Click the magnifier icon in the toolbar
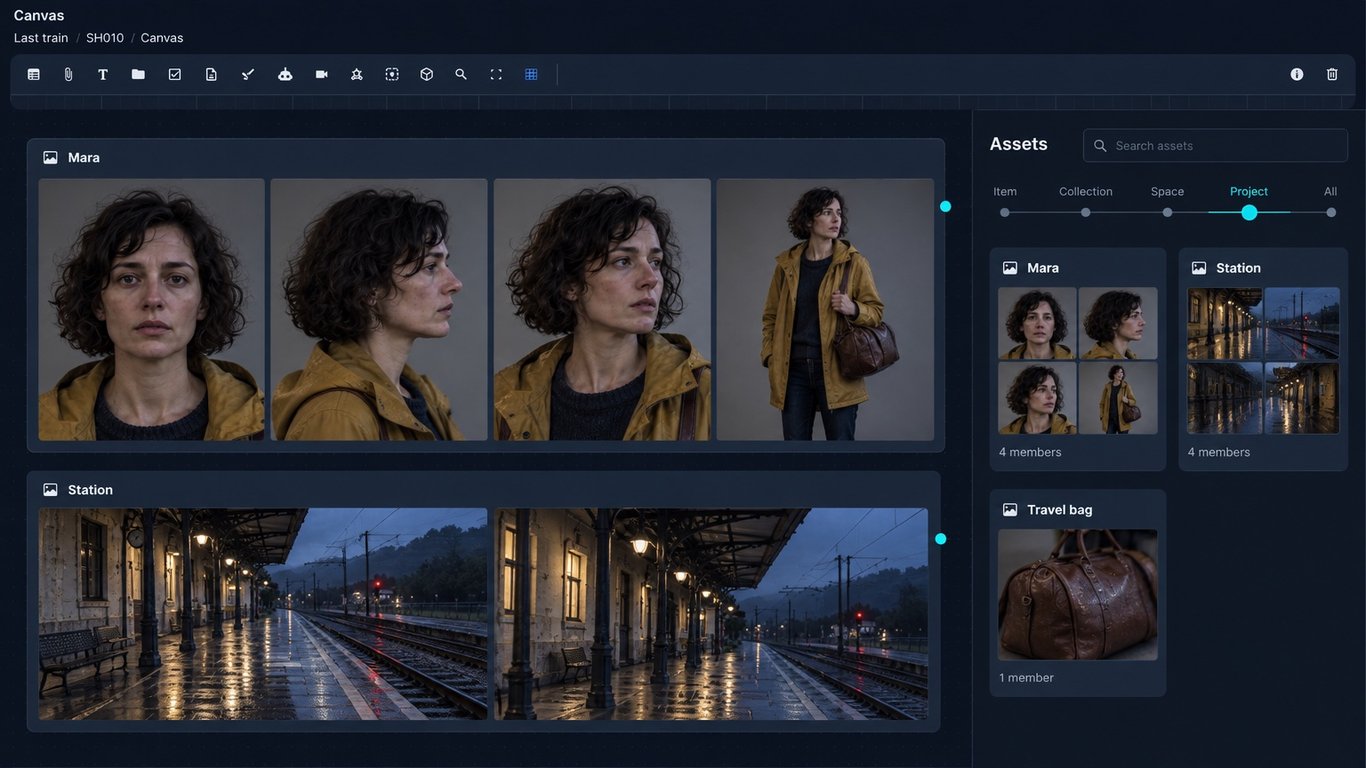The image size is (1366, 768). click(461, 74)
